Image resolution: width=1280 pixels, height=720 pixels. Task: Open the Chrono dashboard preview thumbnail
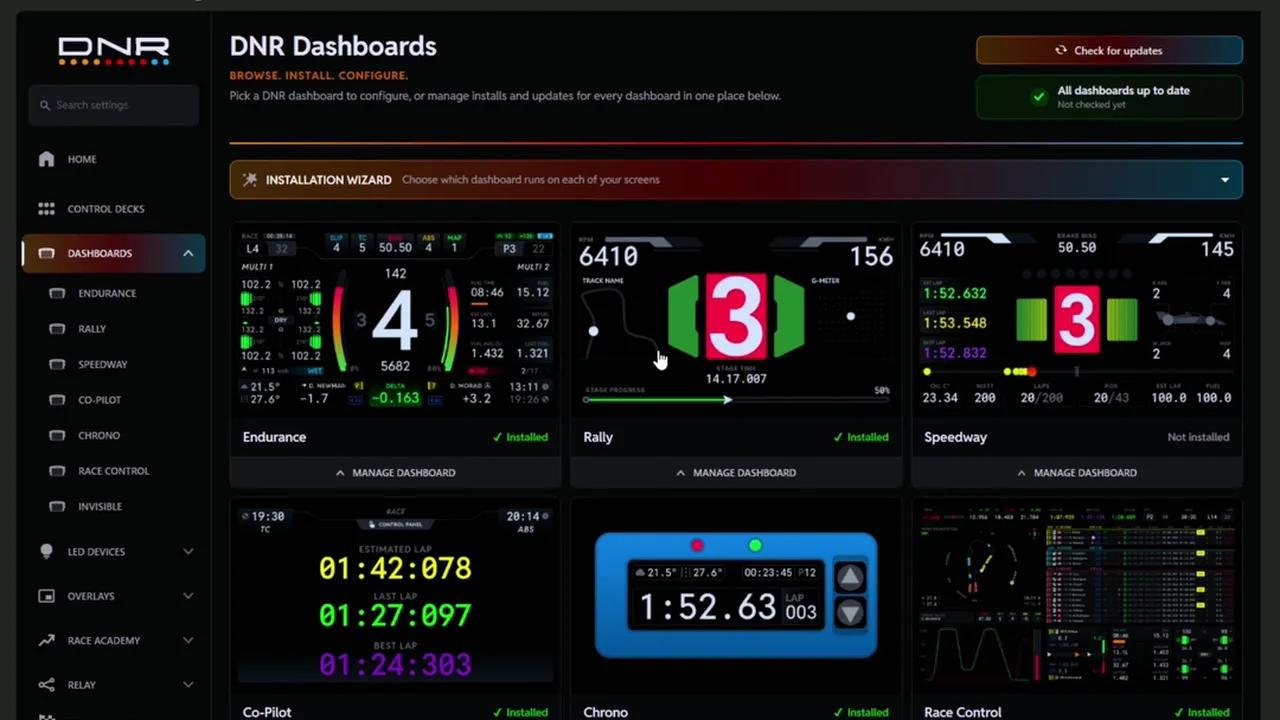pos(736,597)
